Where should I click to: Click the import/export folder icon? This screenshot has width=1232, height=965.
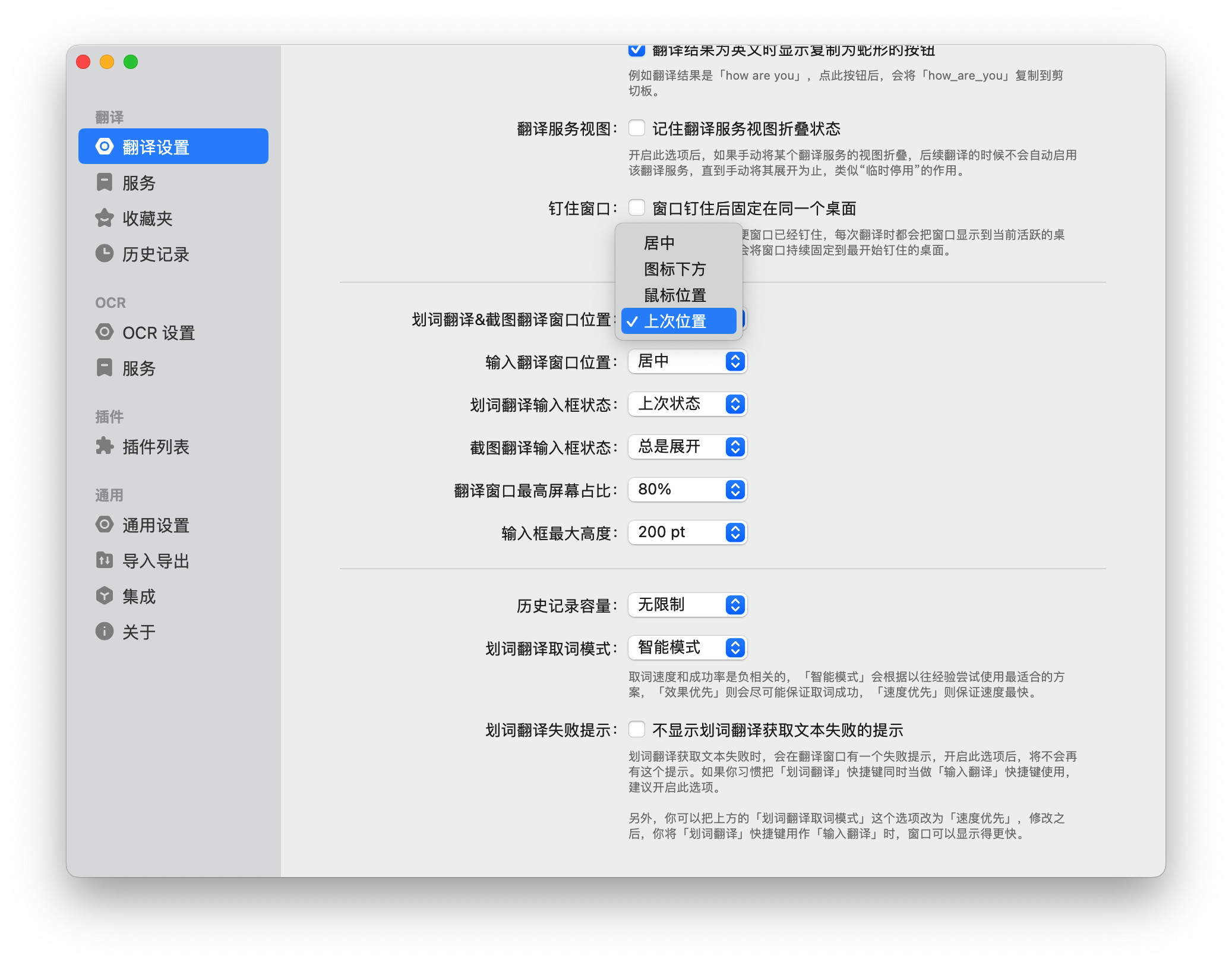(x=105, y=560)
